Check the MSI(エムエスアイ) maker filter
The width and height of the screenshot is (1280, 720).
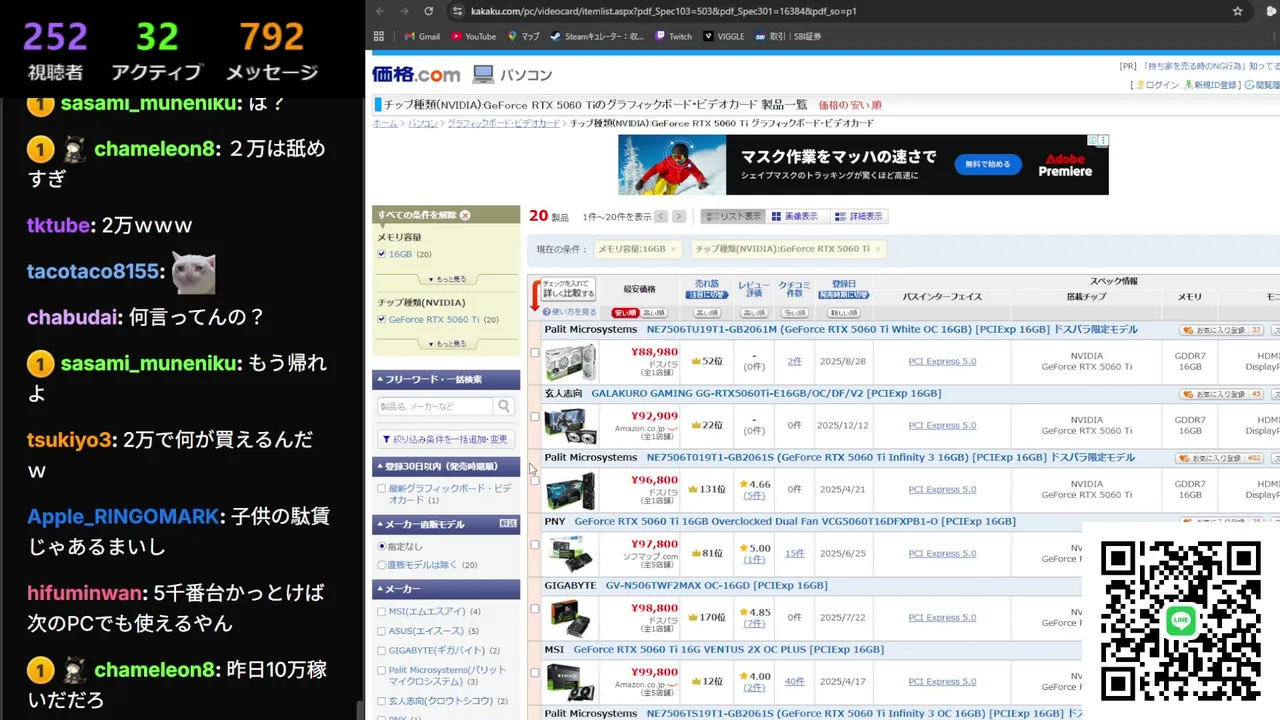click(x=382, y=612)
